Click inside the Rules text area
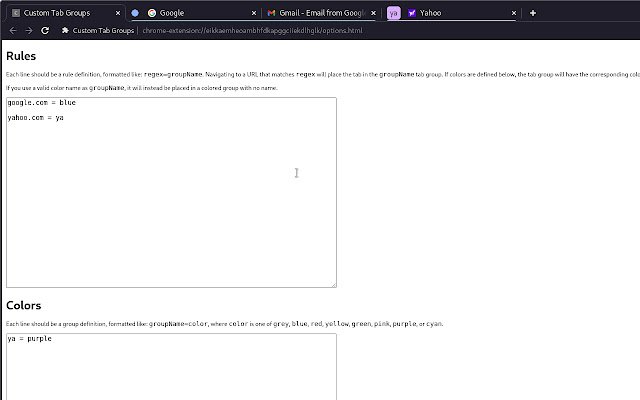 [x=171, y=192]
